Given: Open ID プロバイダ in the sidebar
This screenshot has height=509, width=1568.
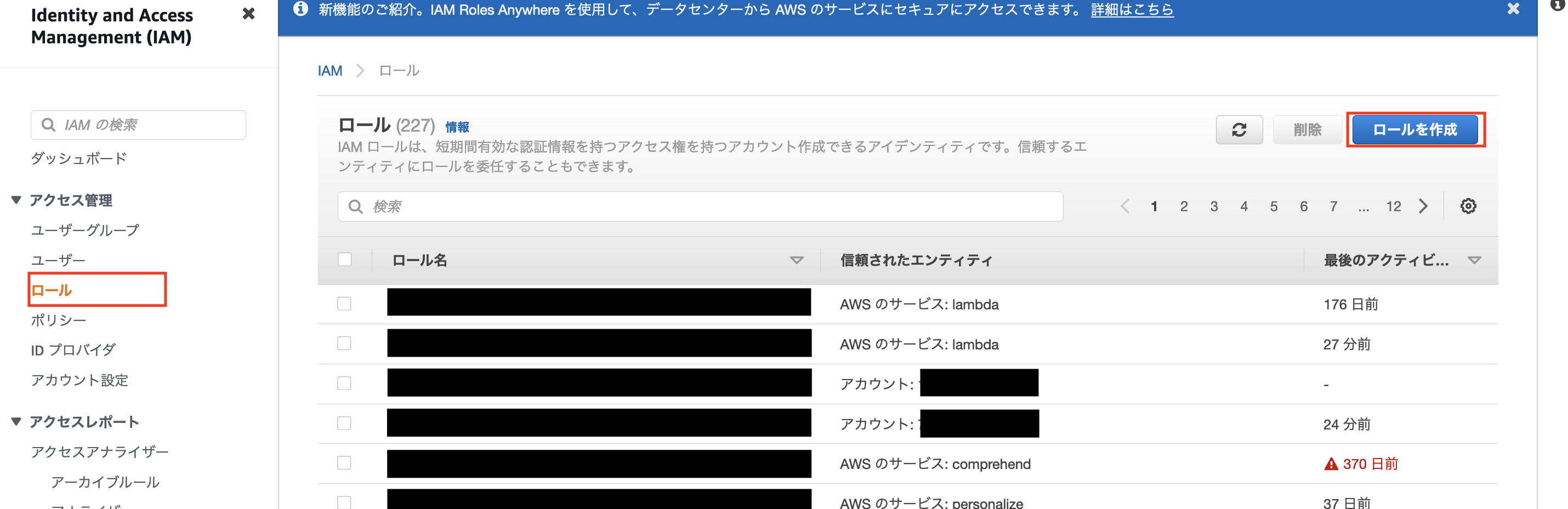Looking at the screenshot, I should [x=73, y=350].
